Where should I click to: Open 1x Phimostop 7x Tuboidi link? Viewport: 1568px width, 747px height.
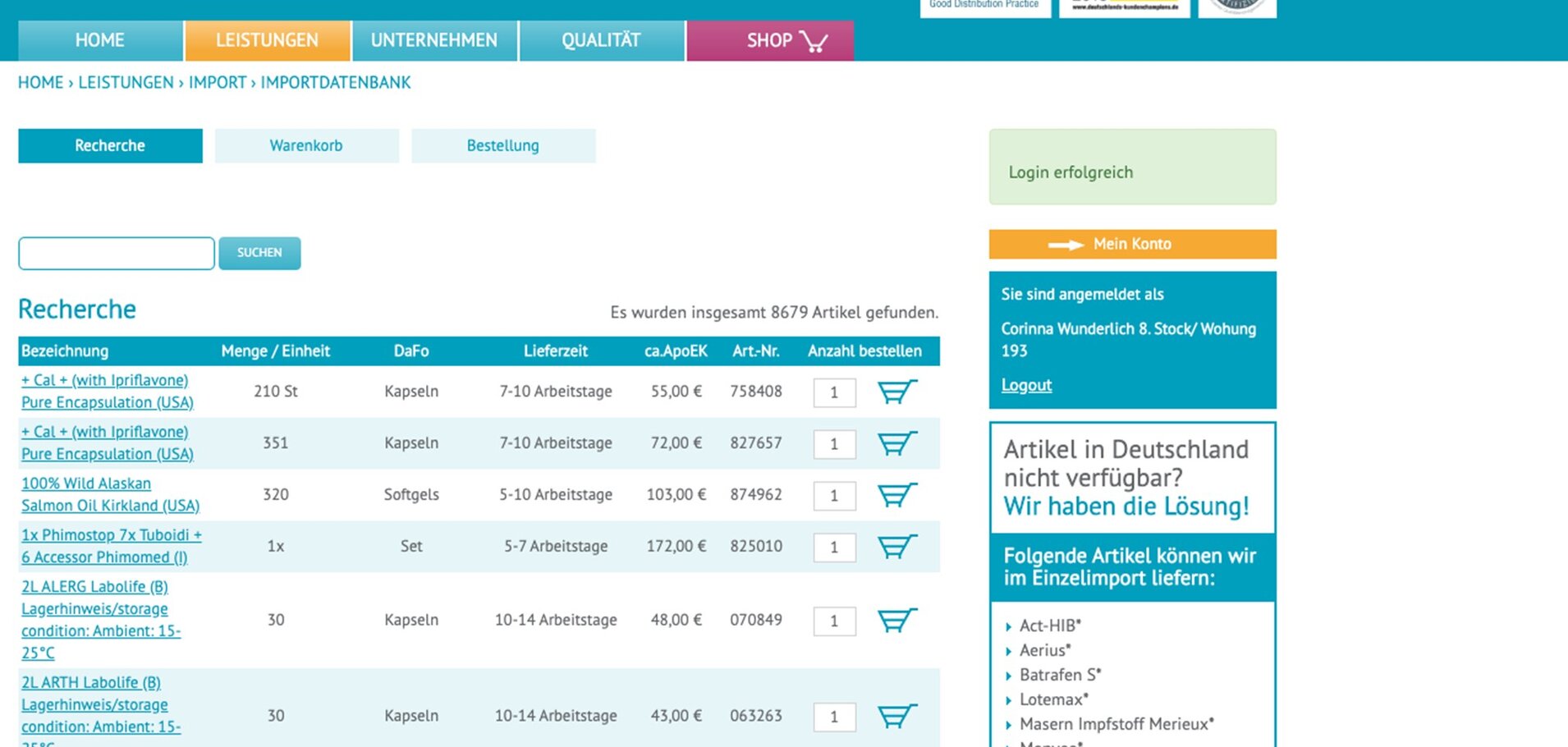click(x=112, y=547)
